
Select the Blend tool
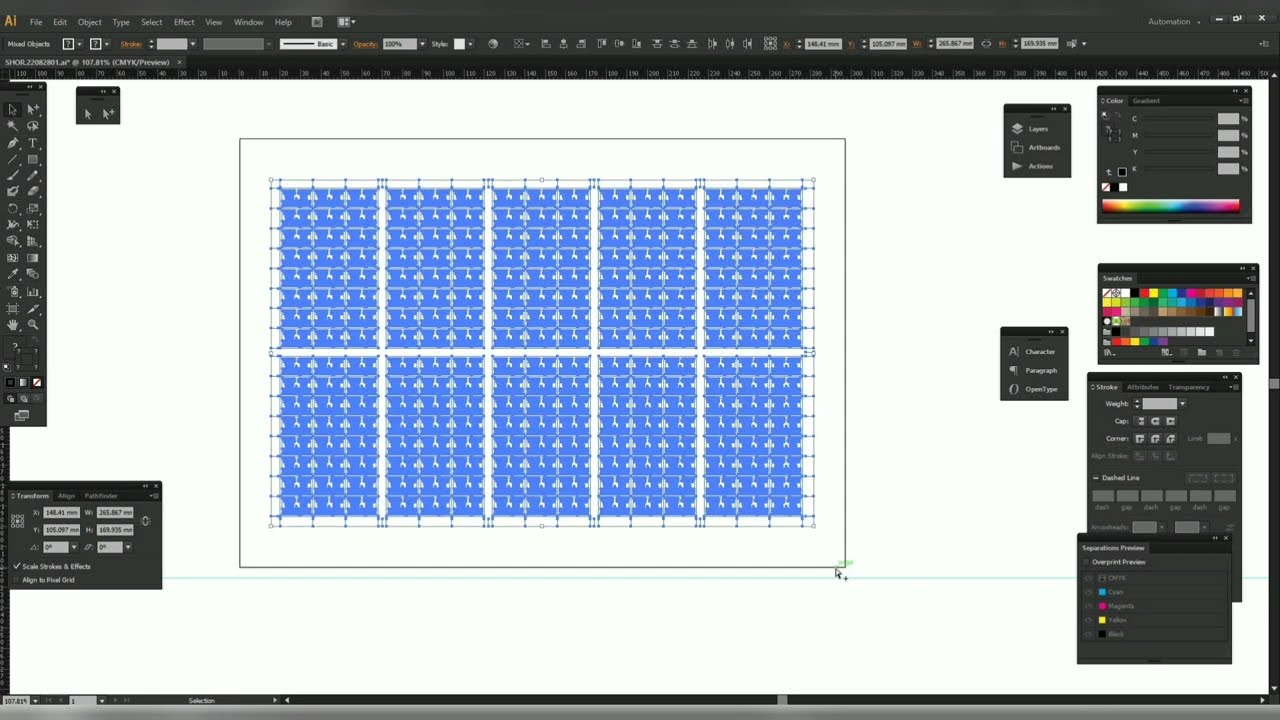pos(33,274)
